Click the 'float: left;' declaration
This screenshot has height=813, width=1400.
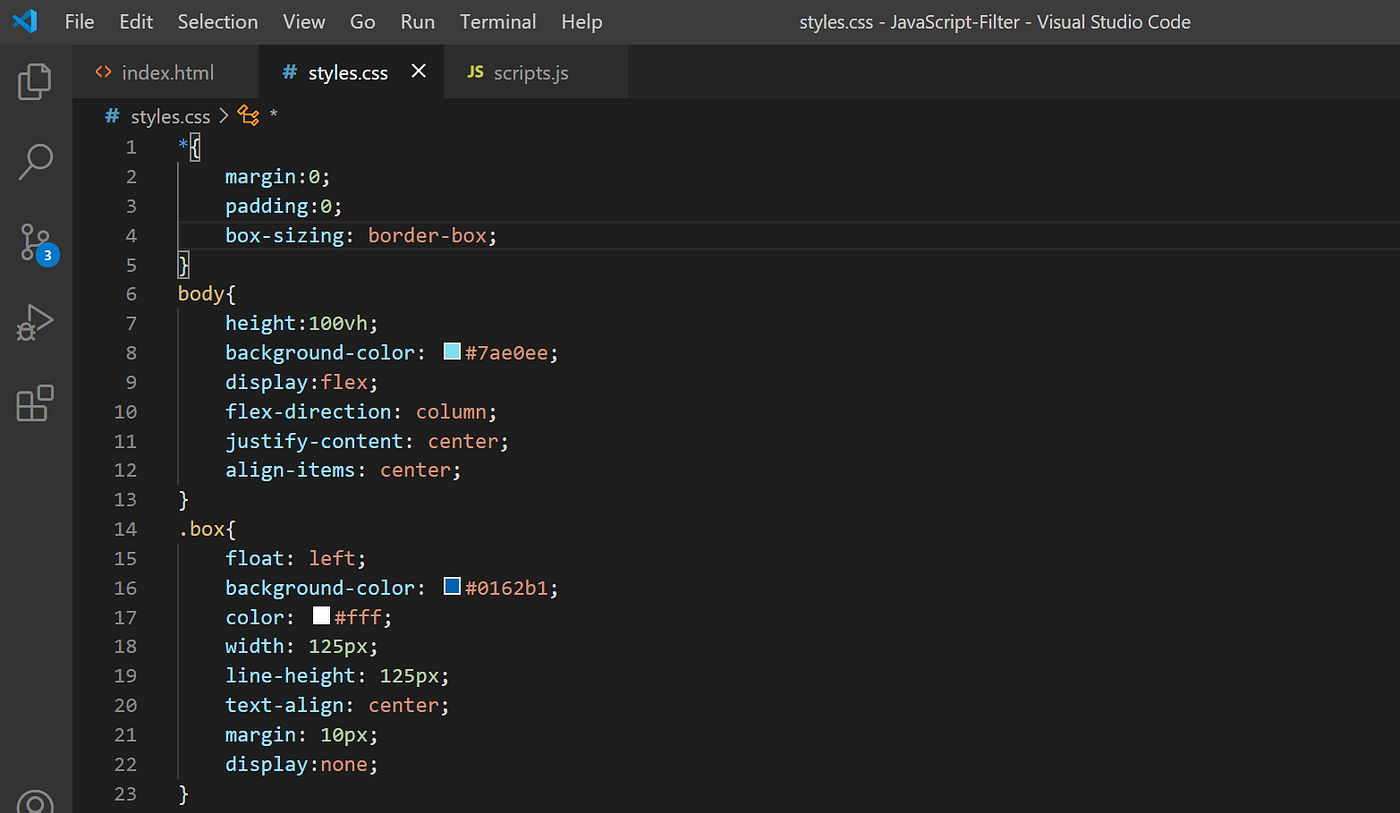pos(296,558)
